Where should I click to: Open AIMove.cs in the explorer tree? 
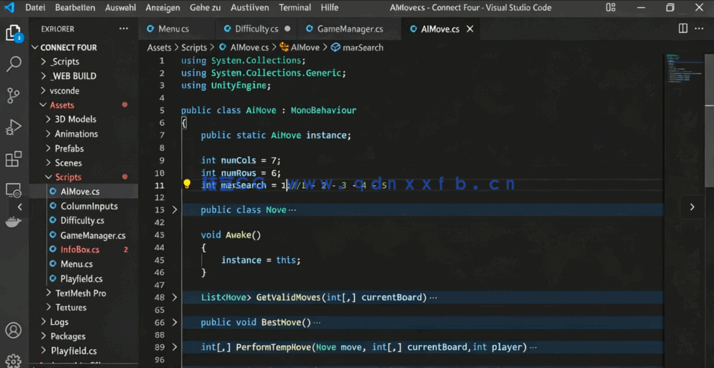[83, 192]
